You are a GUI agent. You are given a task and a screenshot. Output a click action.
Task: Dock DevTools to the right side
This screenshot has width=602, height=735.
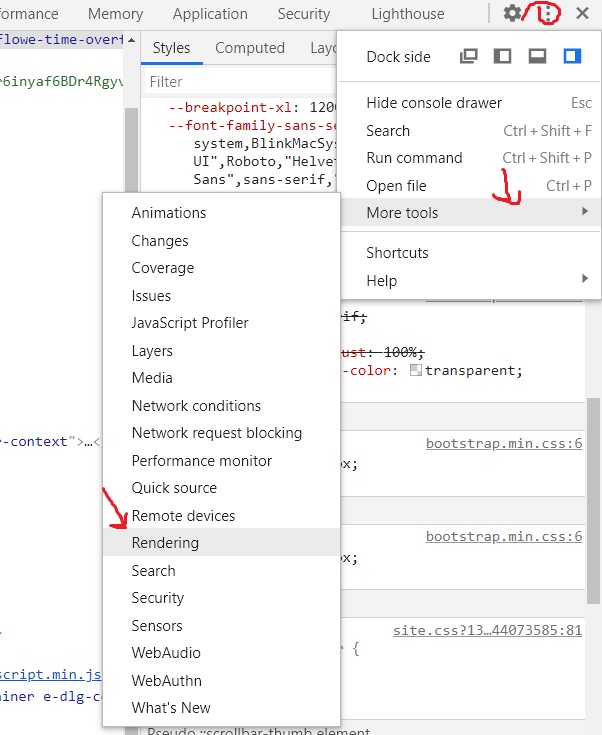coord(572,57)
